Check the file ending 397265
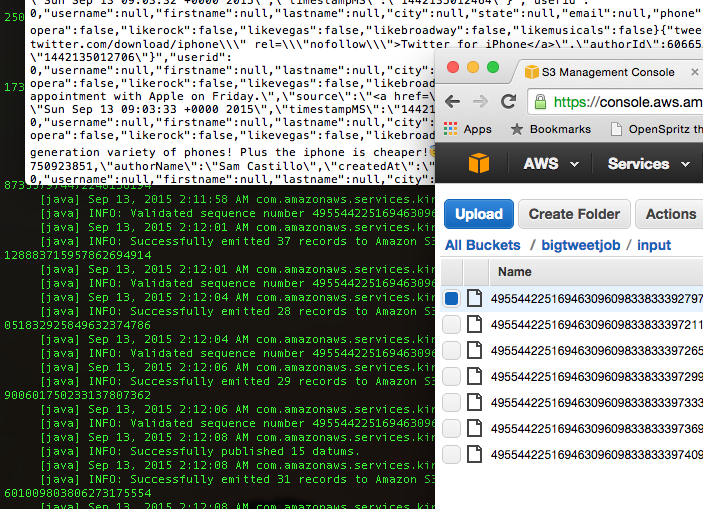Screen dimensions: 703x509 pos(451,350)
